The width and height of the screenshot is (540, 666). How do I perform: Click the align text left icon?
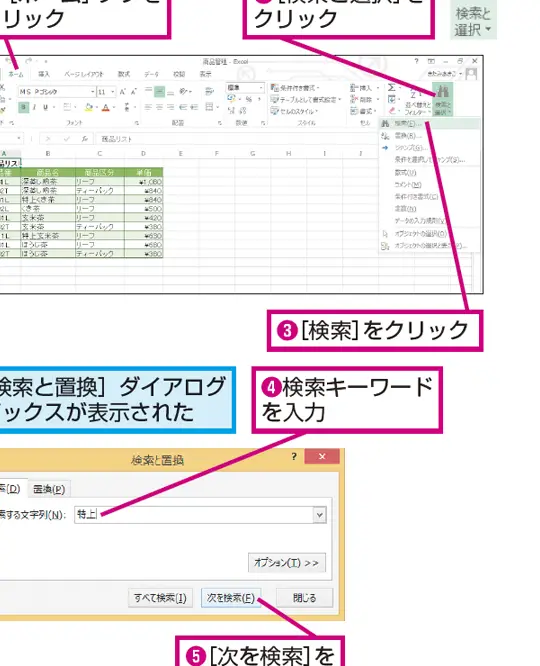148,107
